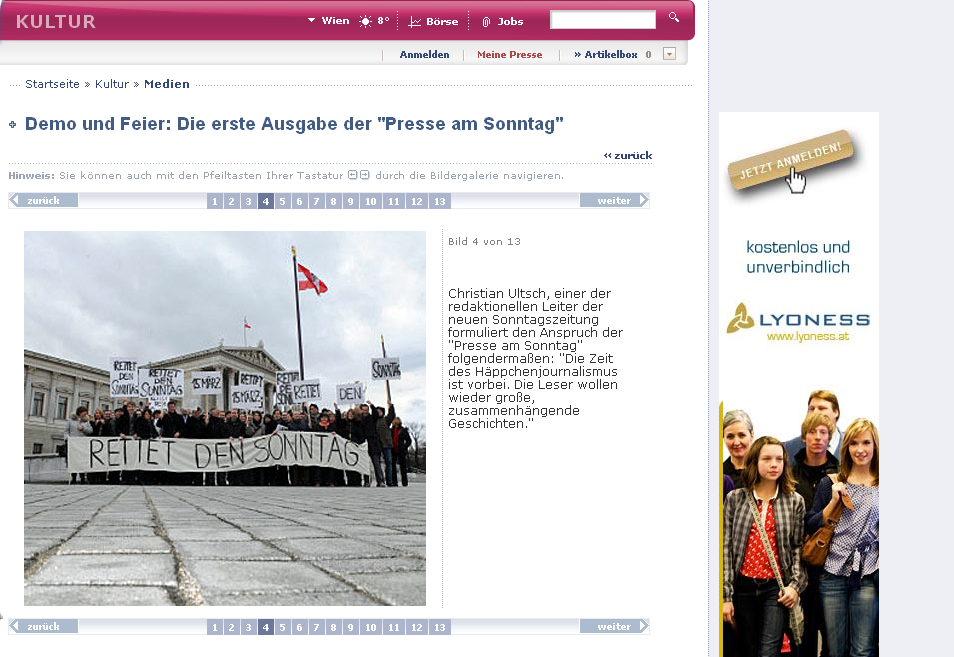Click the Anmelden link
The image size is (954, 657).
[x=424, y=54]
